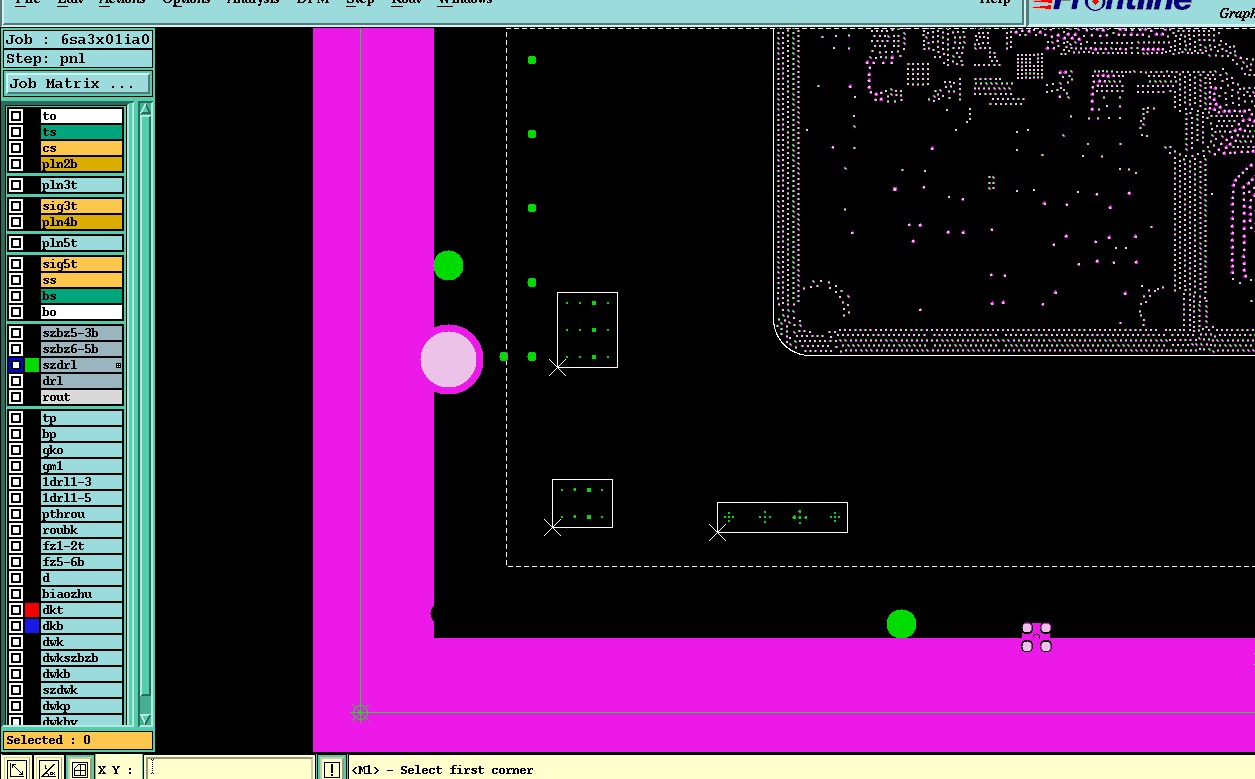Click the layer list scroll up arrow
The width and height of the screenshot is (1255, 779).
pos(145,108)
